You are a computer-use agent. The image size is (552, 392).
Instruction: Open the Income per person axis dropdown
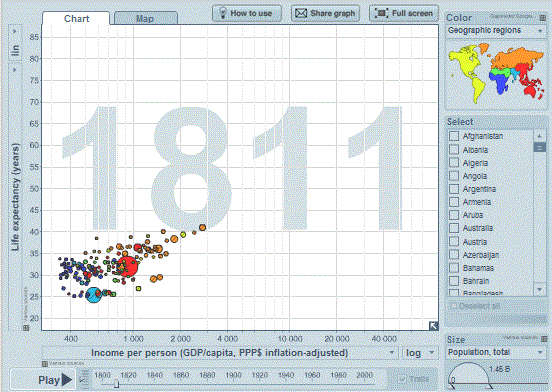220,353
